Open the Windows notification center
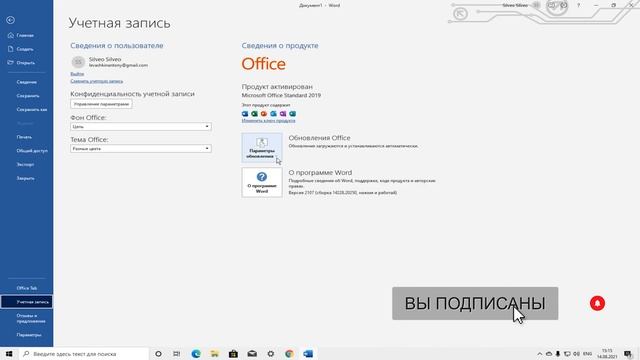The height and width of the screenshot is (360, 640). (x=628, y=354)
